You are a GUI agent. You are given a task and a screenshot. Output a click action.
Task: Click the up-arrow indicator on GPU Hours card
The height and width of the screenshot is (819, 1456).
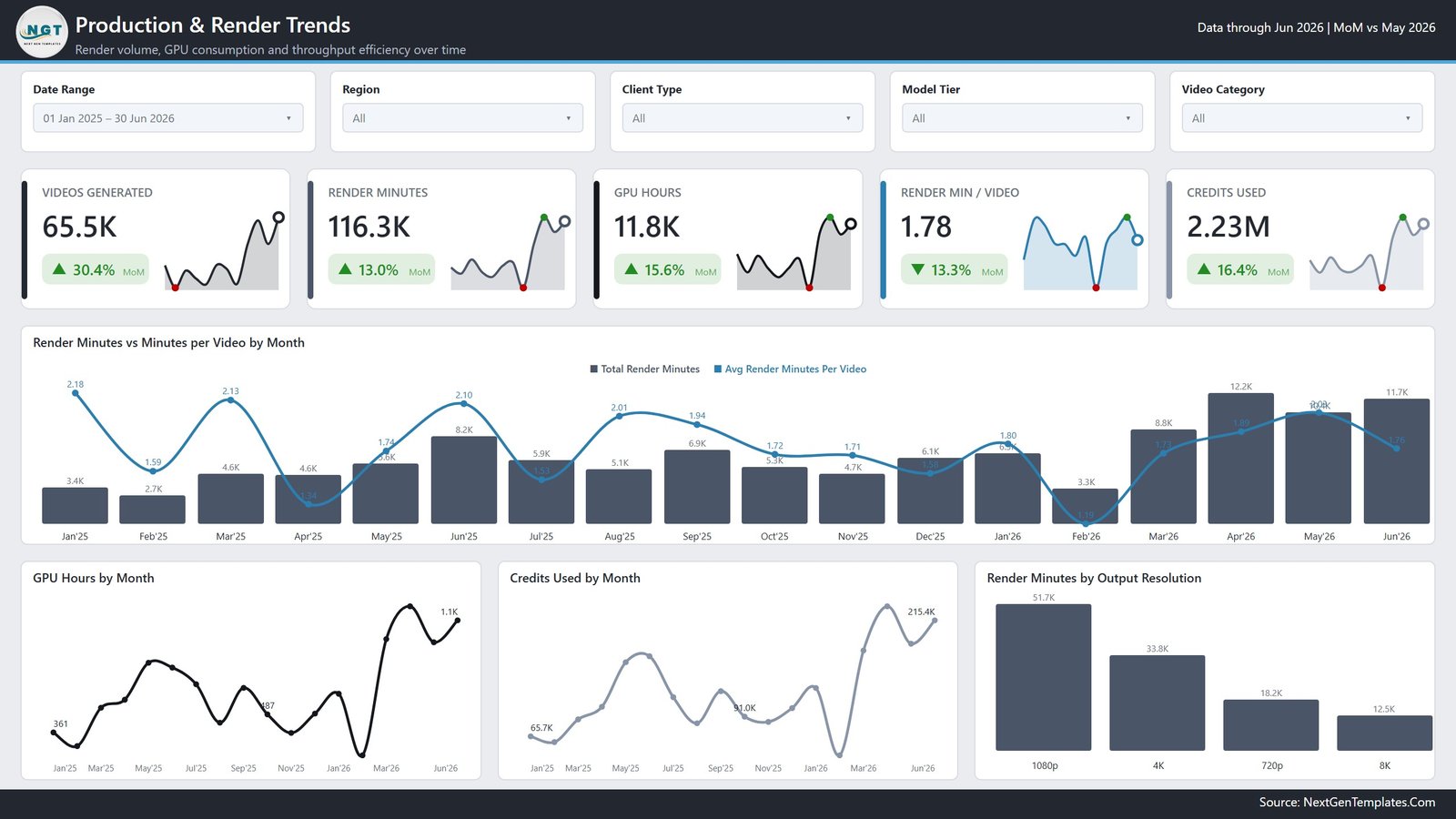[632, 269]
